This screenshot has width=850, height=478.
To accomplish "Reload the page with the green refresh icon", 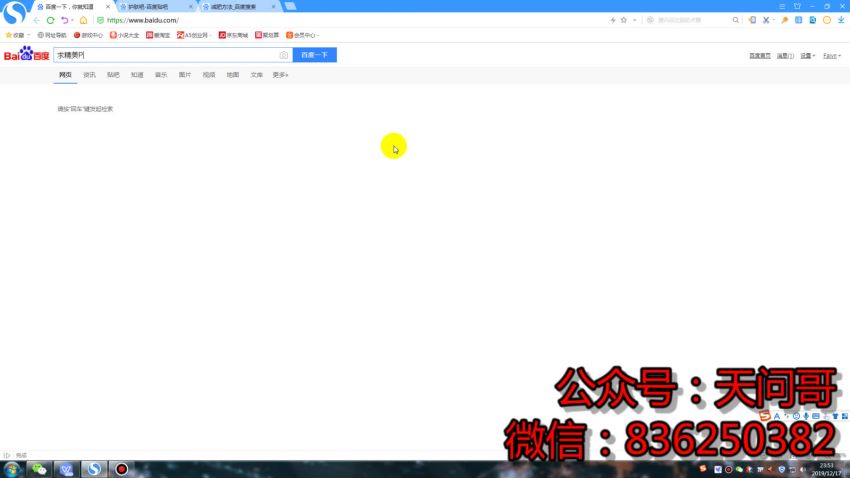I will click(x=50, y=21).
